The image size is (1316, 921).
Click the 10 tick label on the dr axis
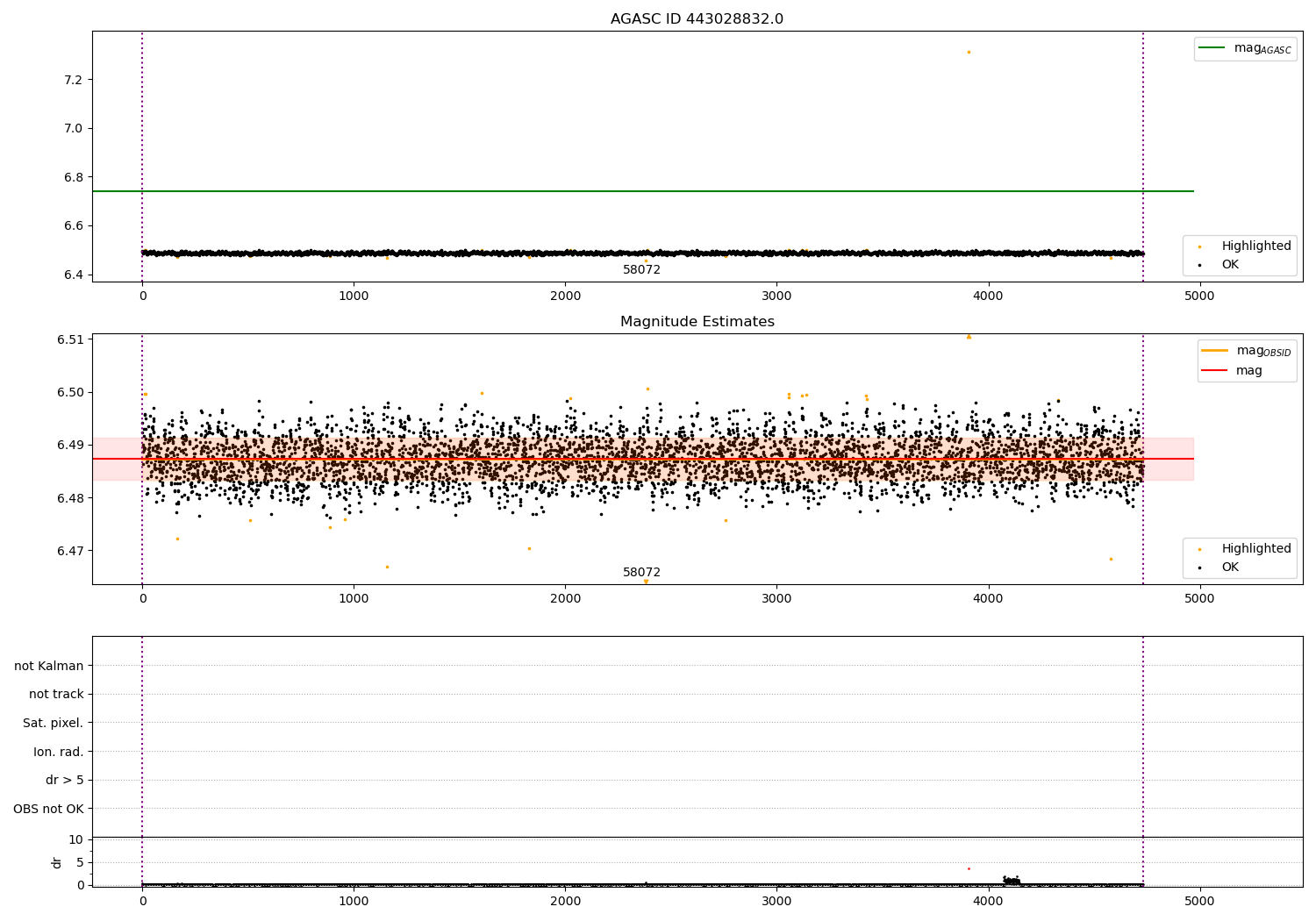click(76, 839)
